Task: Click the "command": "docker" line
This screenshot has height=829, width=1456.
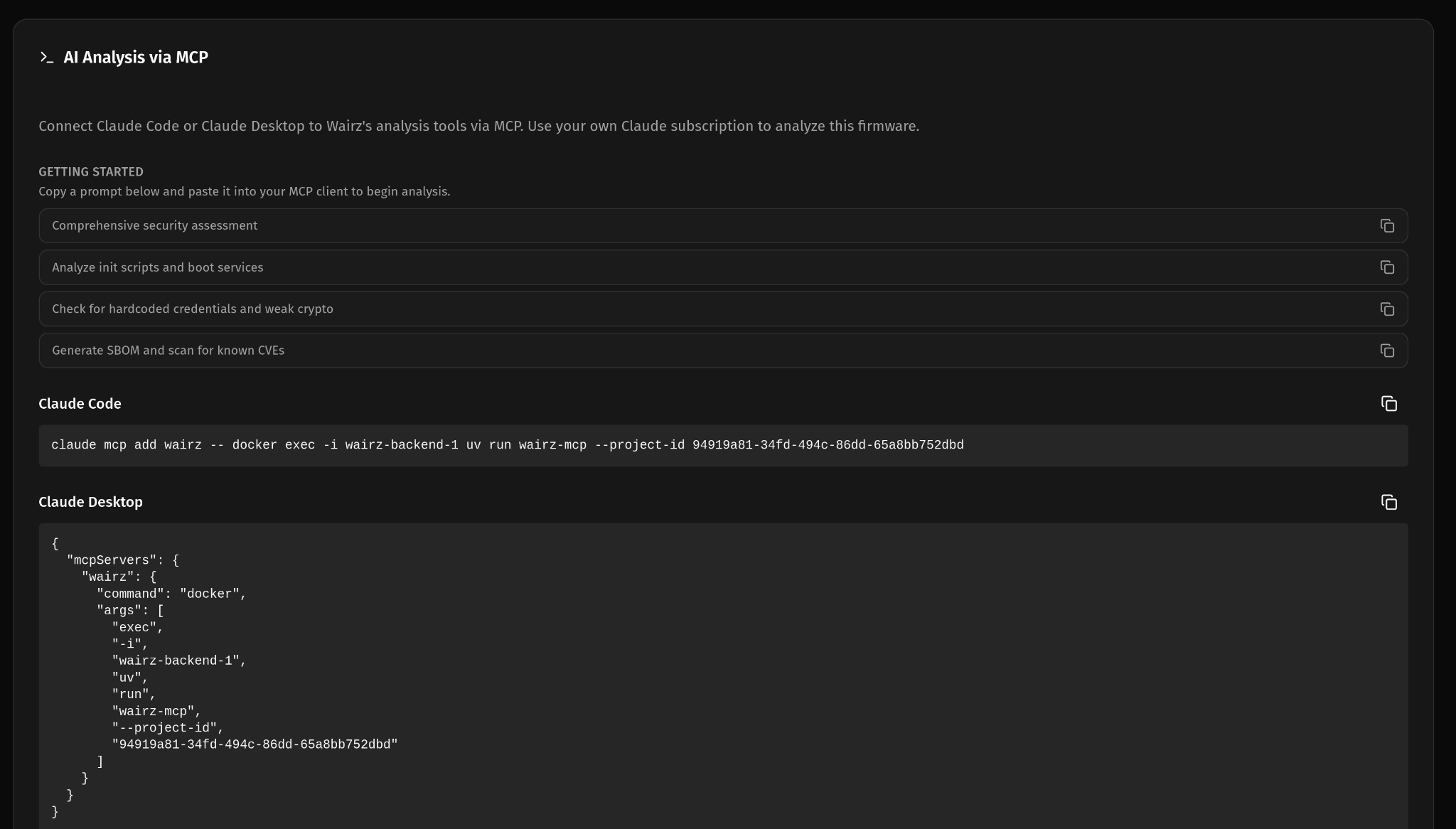Action: tap(171, 594)
